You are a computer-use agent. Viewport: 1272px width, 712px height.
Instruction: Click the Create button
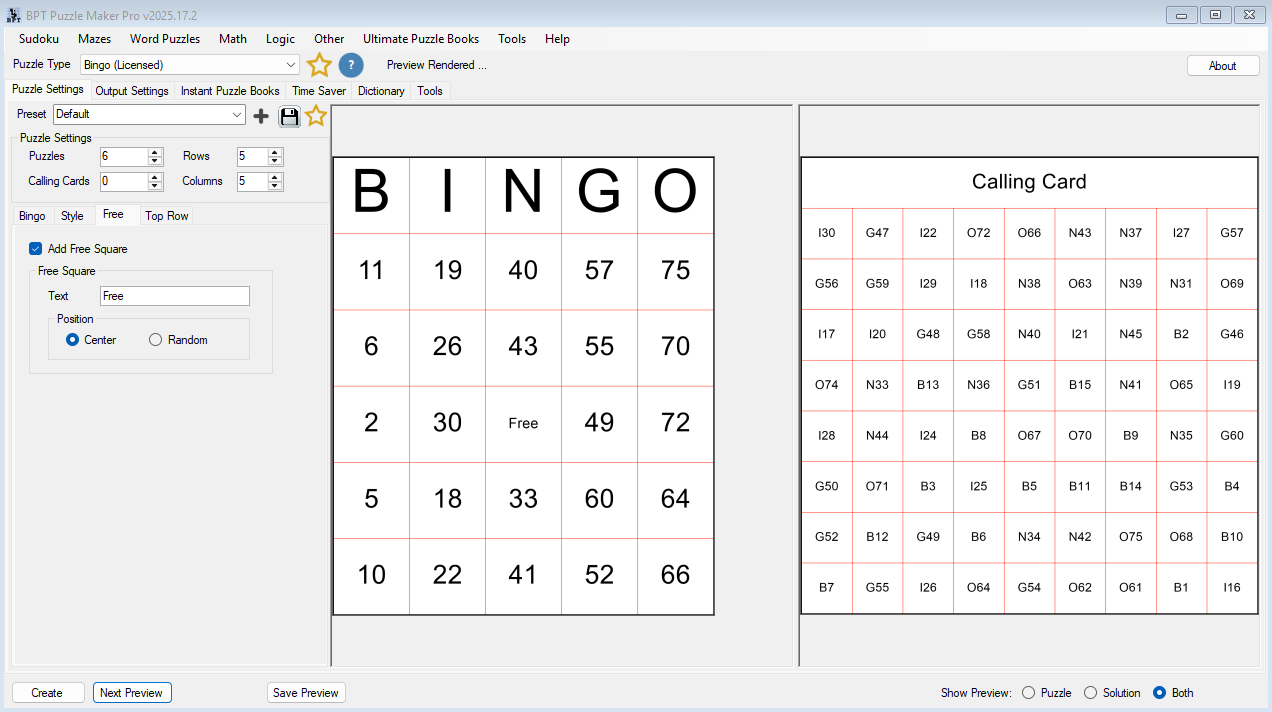click(x=47, y=692)
